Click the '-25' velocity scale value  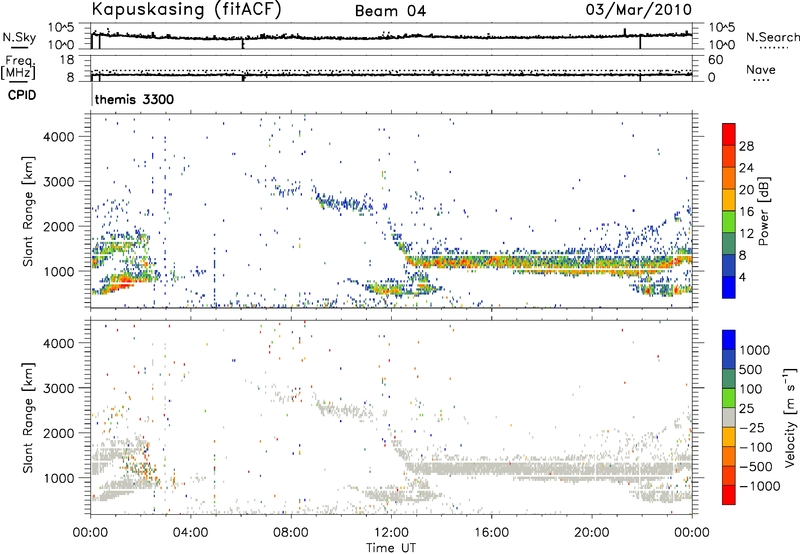(755, 428)
